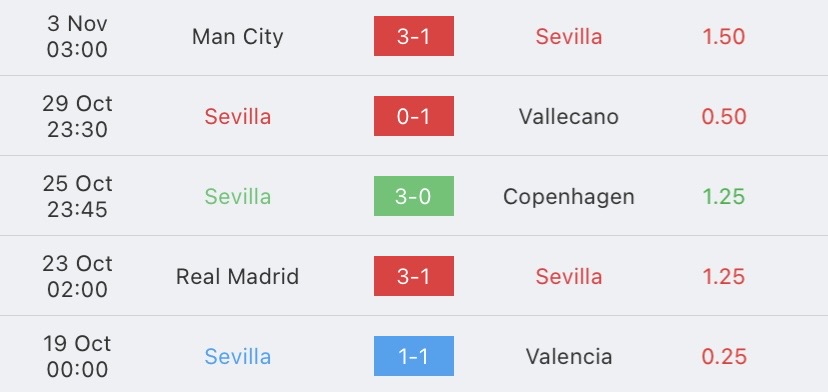The image size is (828, 392).
Task: Open the 3-1 Man City score box
Action: click(413, 36)
